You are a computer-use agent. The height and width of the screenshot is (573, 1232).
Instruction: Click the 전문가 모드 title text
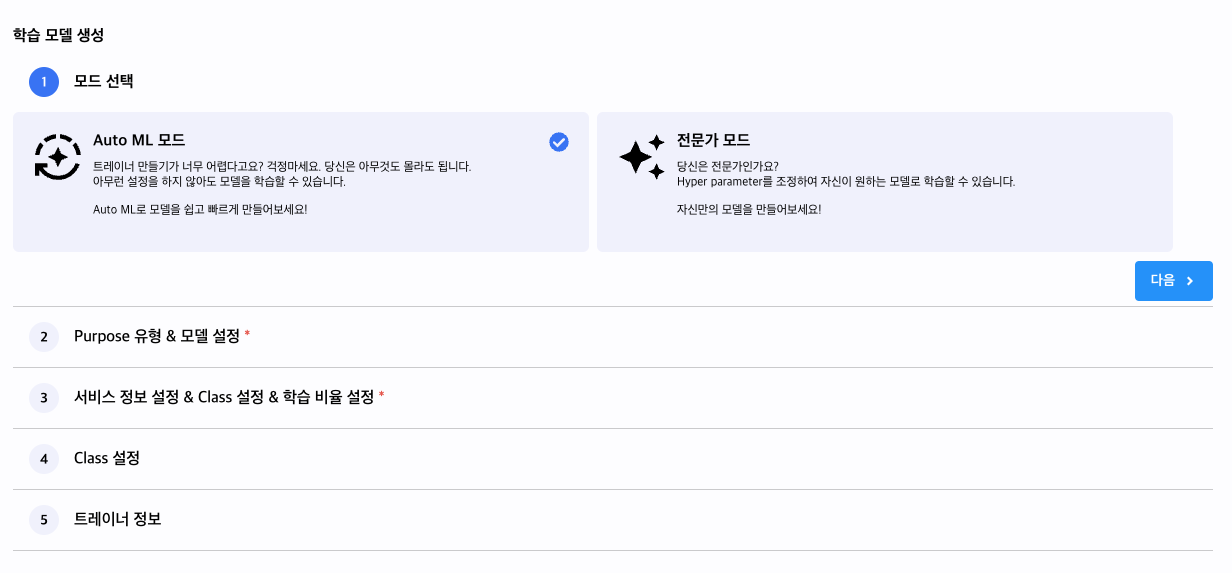click(713, 140)
